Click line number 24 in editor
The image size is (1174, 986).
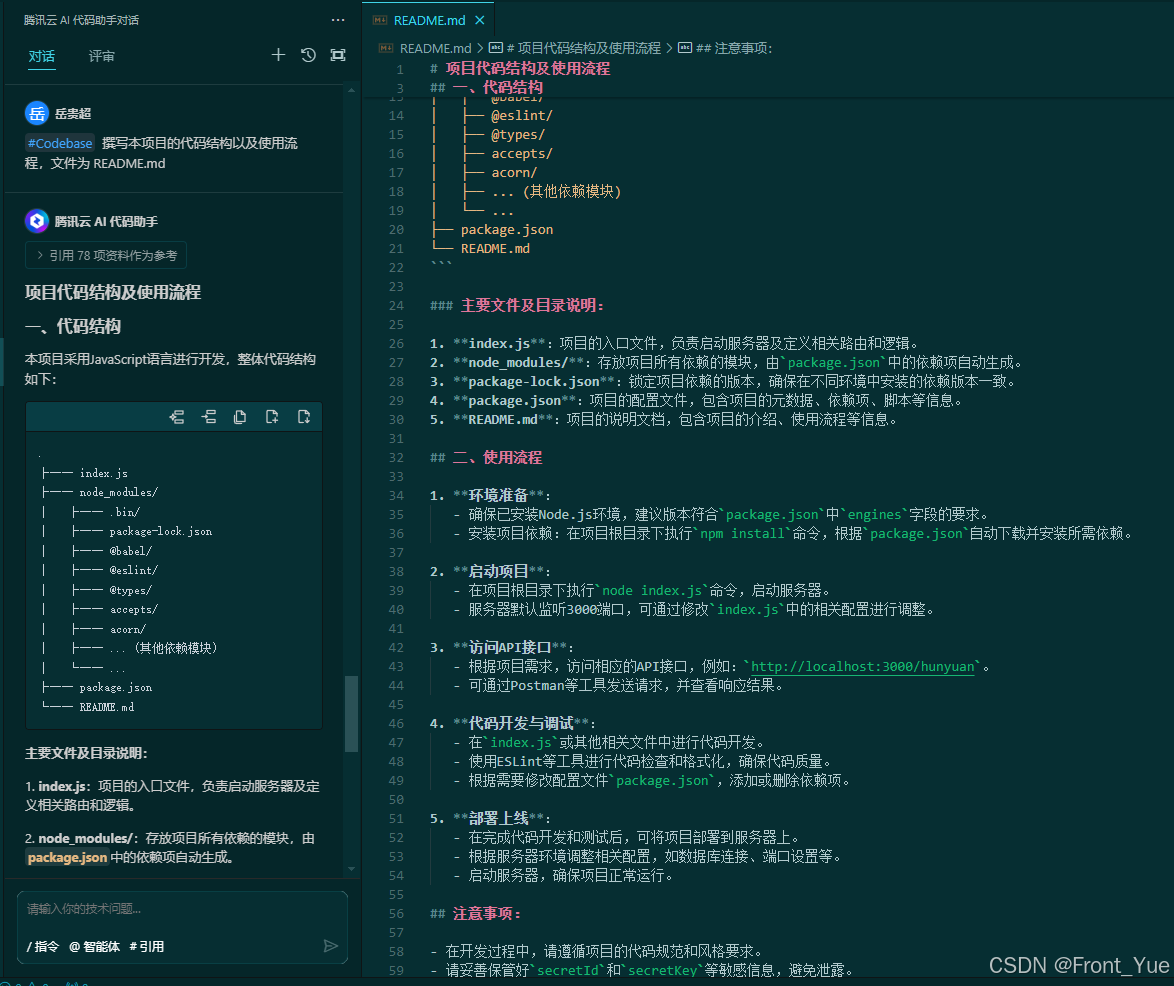click(x=396, y=305)
